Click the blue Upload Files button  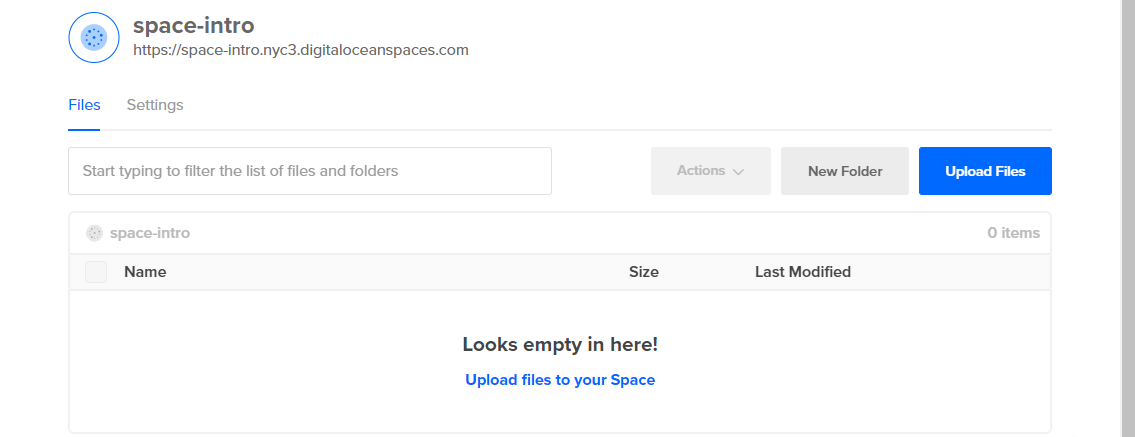985,171
